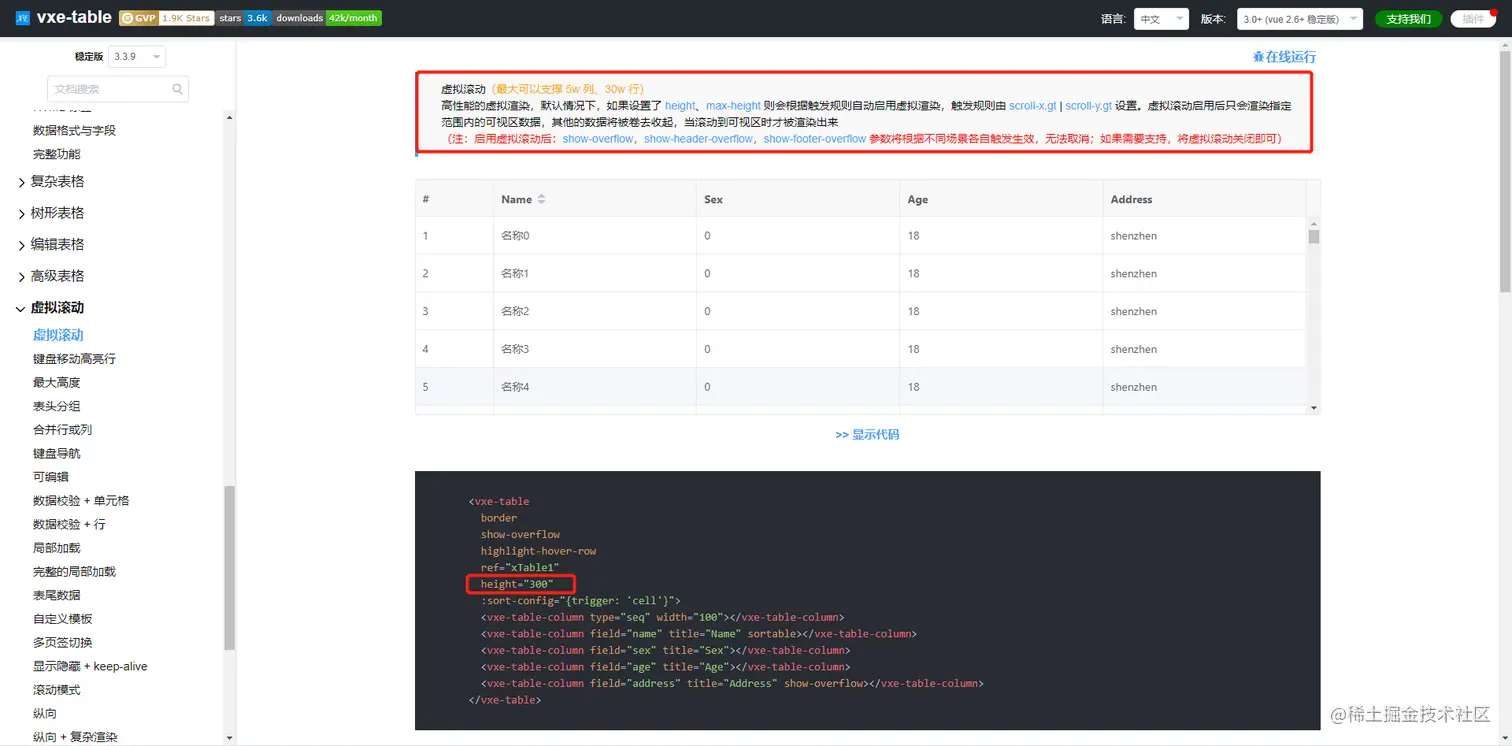
Task: Open the 稳定版 3.3.9 version dropdown
Action: (137, 57)
